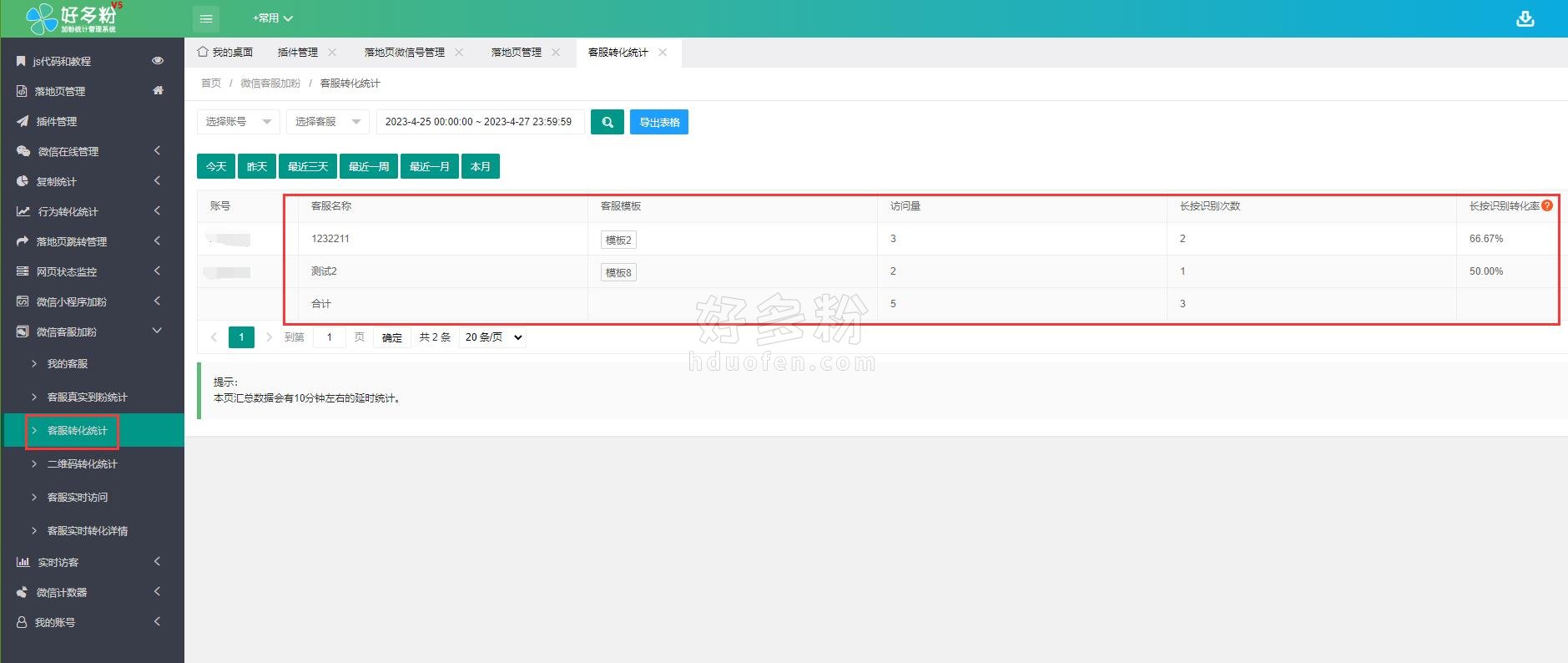Close the 插件管理 tab
The height and width of the screenshot is (663, 1568).
coord(332,53)
